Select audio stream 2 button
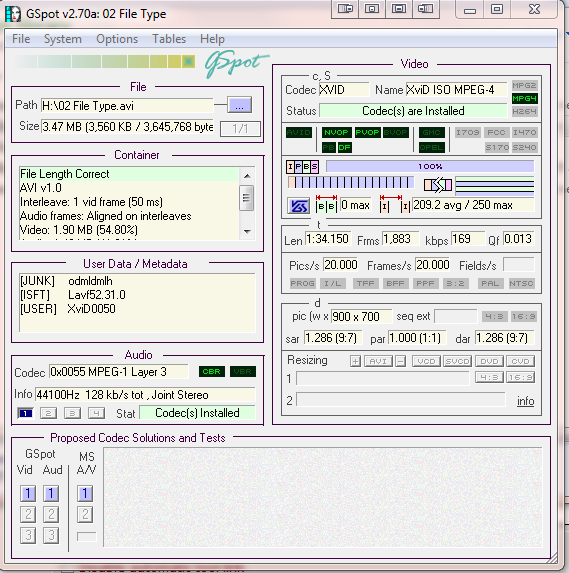The image size is (569, 573). click(x=48, y=414)
